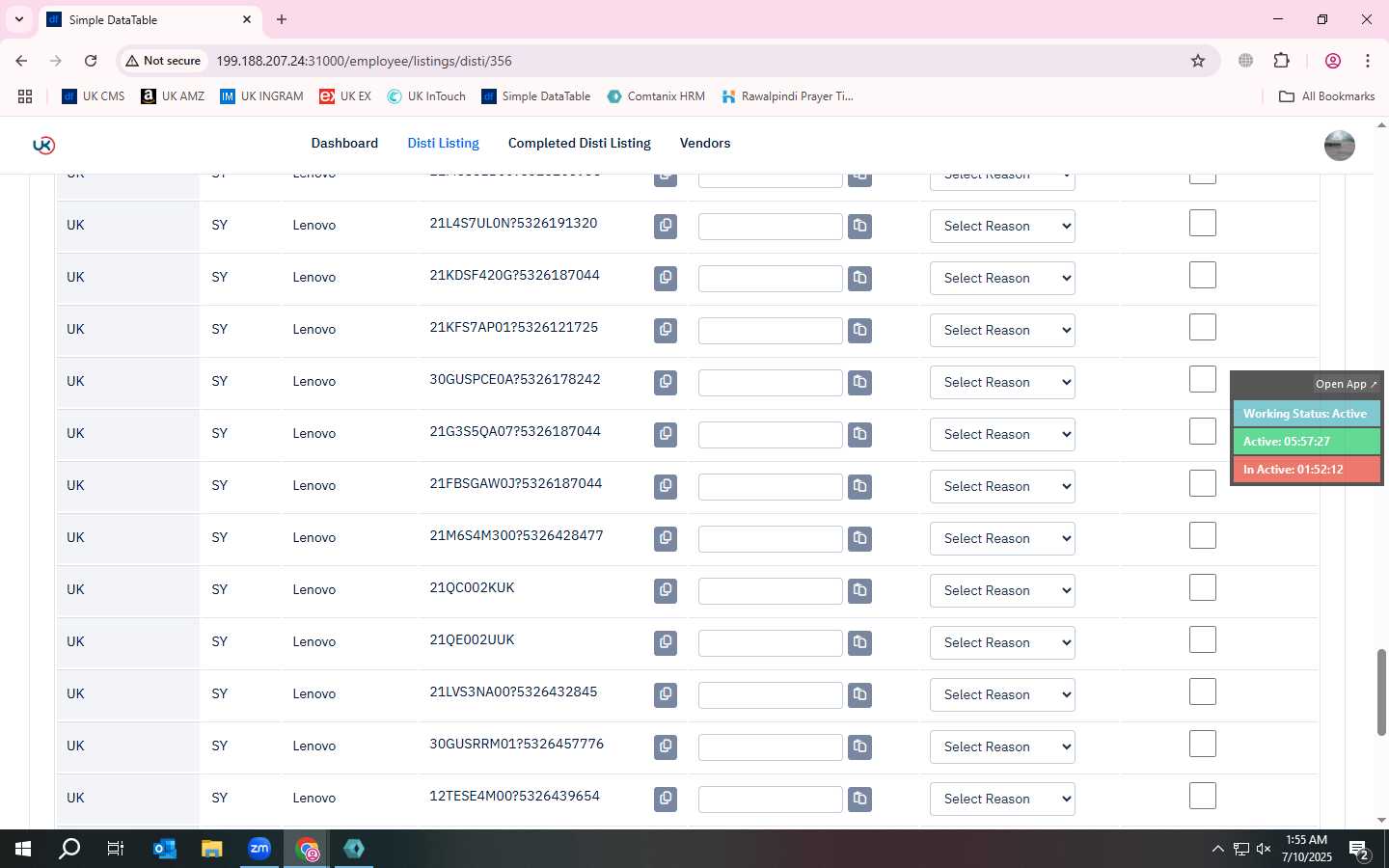Focus the input field in 21FBSGAW0J row
1389x868 pixels.
[771, 486]
